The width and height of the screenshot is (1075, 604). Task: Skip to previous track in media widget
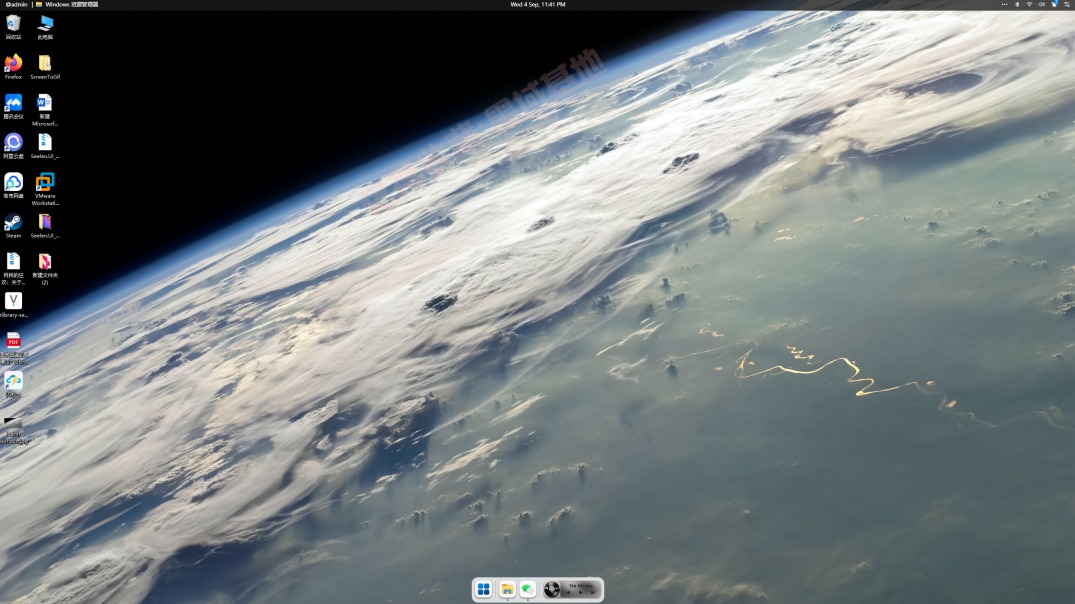pos(568,592)
